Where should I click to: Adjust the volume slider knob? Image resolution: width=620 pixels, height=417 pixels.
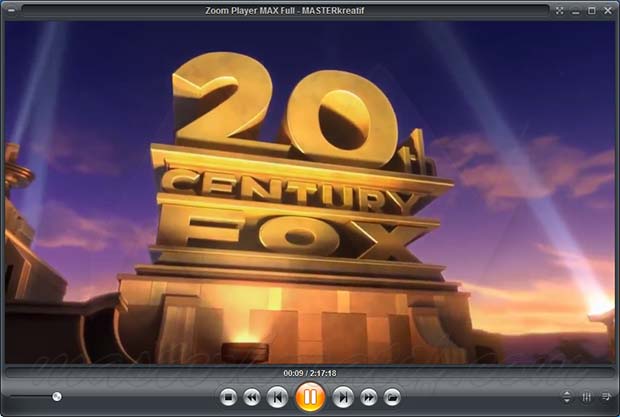pos(57,396)
